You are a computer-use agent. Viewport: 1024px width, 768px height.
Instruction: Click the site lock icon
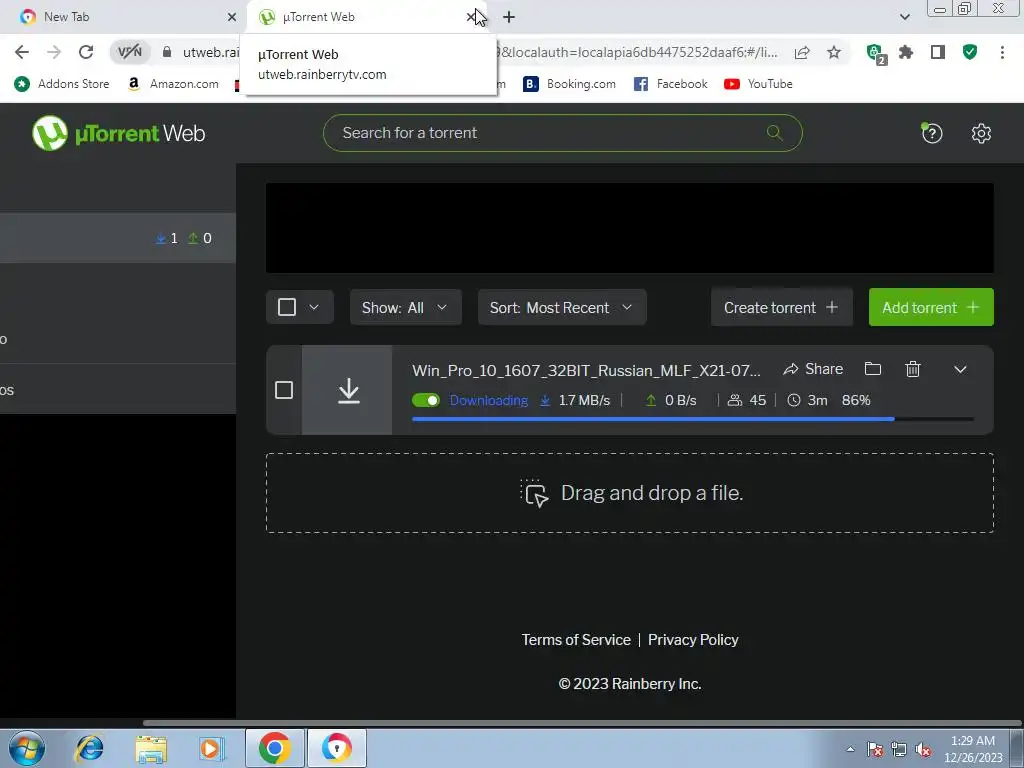[x=167, y=52]
